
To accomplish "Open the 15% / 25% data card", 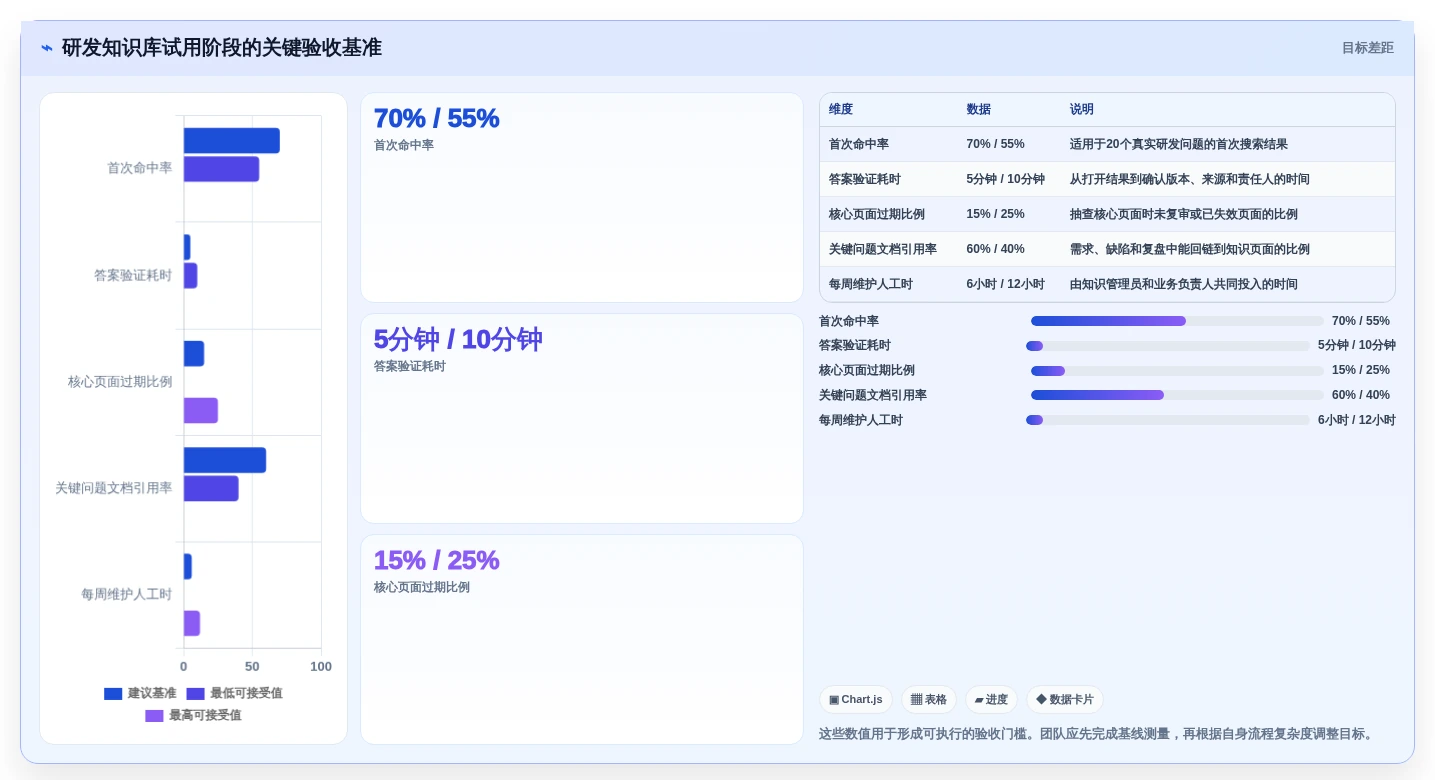I will tap(582, 639).
